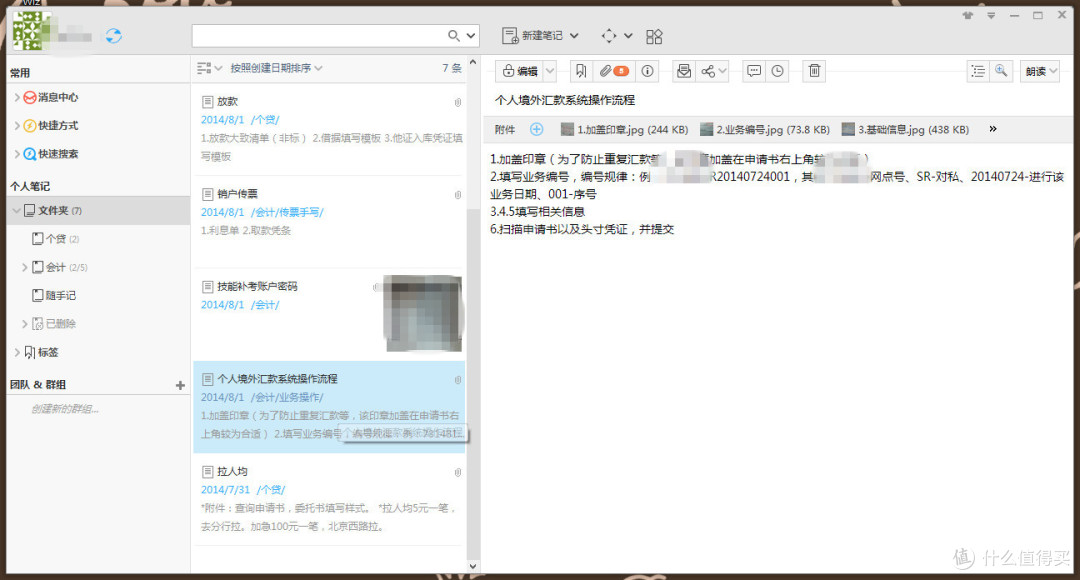Select 消息中心 in sidebar
This screenshot has height=580, width=1080.
pyautogui.click(x=58, y=97)
